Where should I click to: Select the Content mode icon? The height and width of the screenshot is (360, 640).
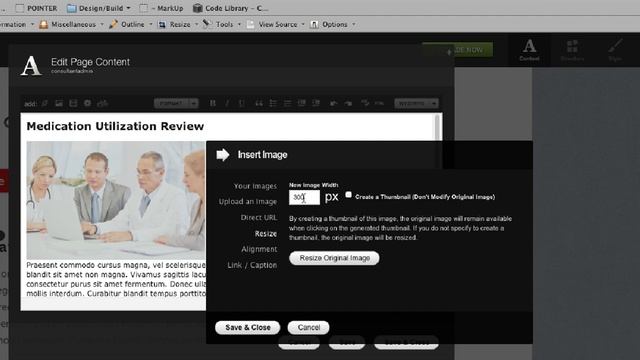pos(529,50)
